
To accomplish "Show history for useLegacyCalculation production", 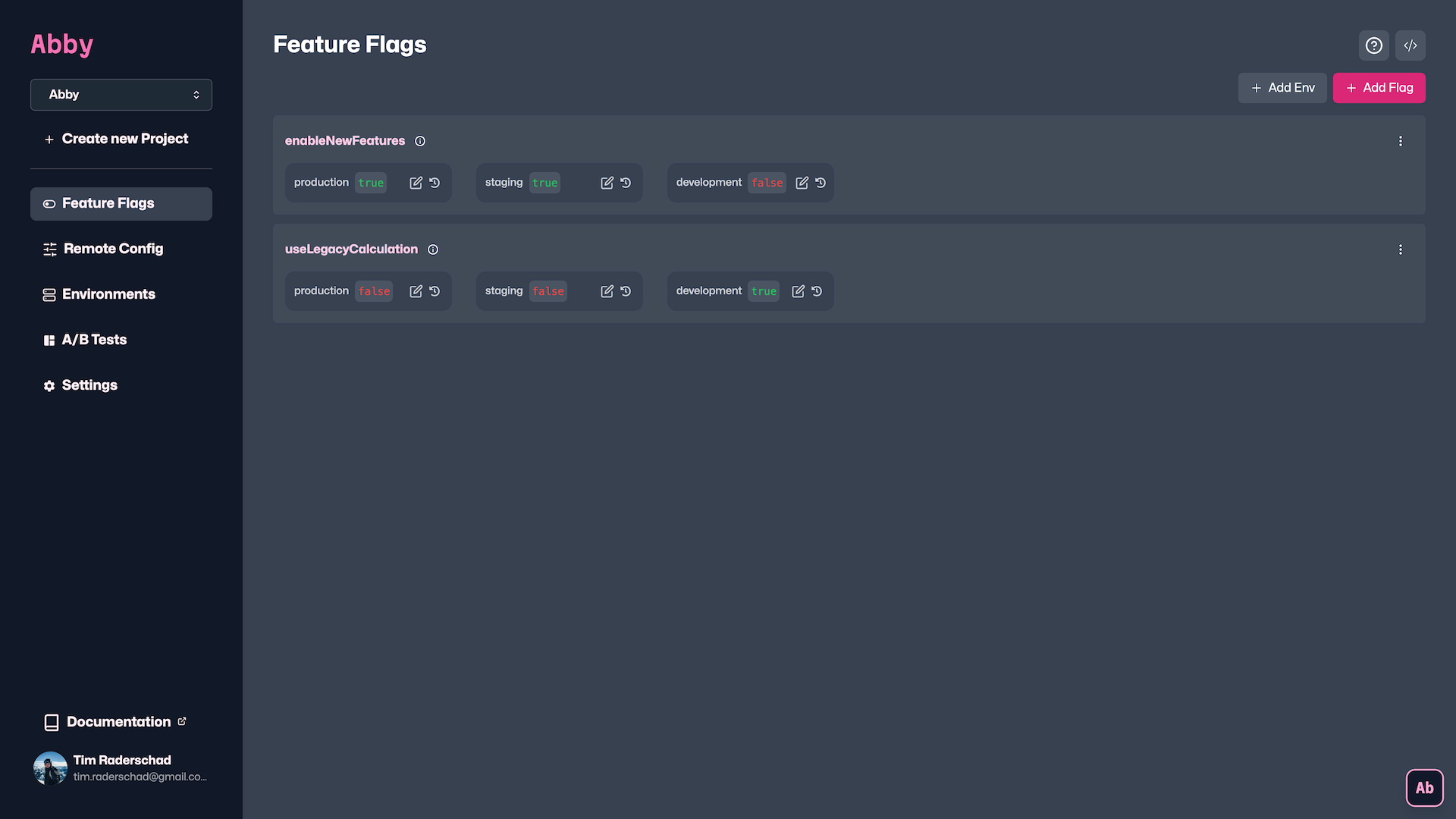I will click(x=435, y=291).
